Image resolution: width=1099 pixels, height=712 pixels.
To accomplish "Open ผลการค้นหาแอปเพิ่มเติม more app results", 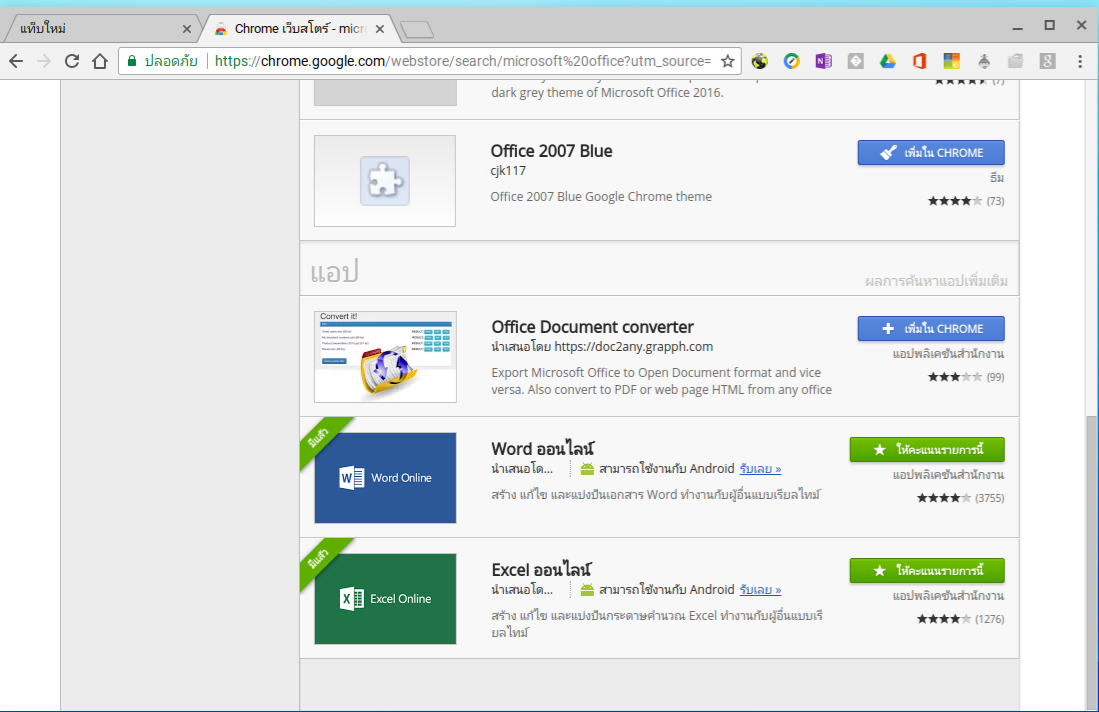I will [936, 281].
